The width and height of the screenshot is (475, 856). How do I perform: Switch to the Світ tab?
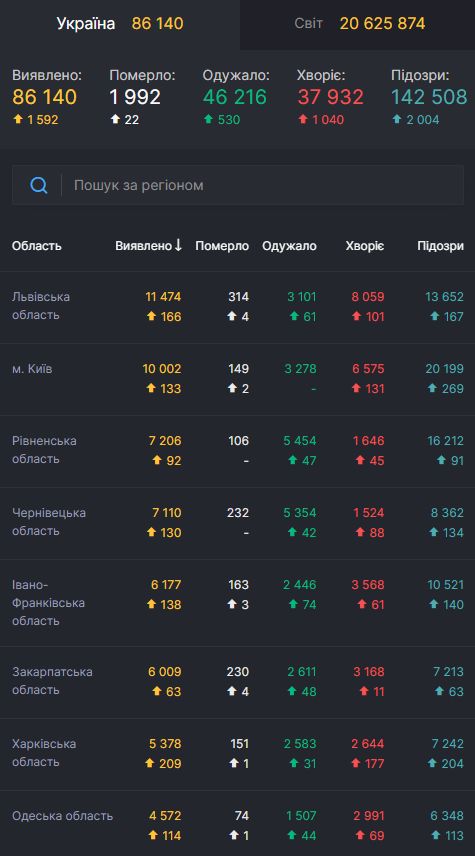[358, 24]
